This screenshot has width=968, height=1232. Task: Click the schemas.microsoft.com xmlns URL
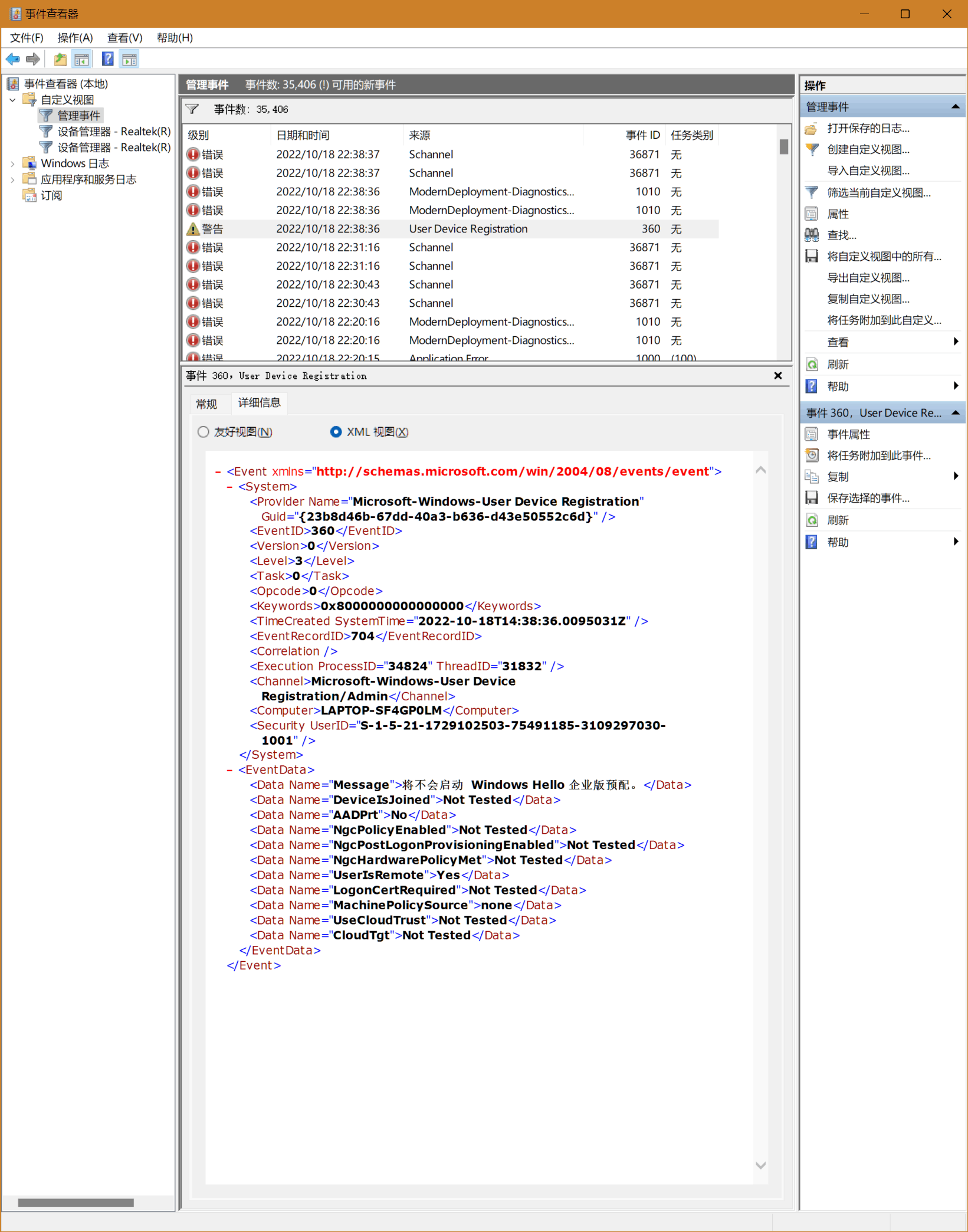513,472
